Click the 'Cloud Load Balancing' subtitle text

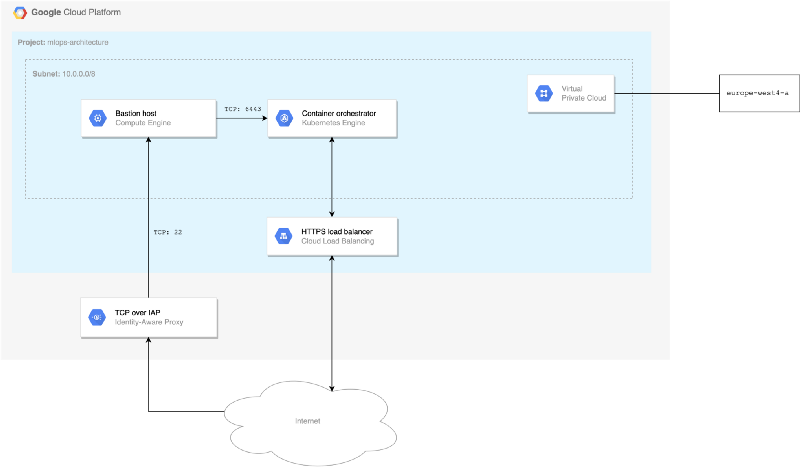click(x=337, y=241)
